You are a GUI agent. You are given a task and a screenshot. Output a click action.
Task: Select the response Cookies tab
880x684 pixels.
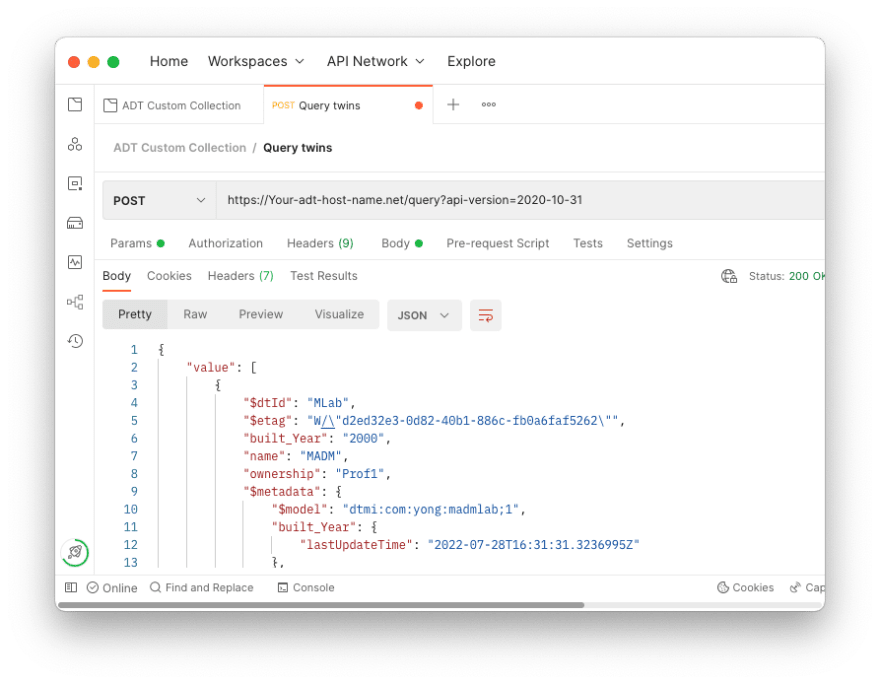(169, 276)
